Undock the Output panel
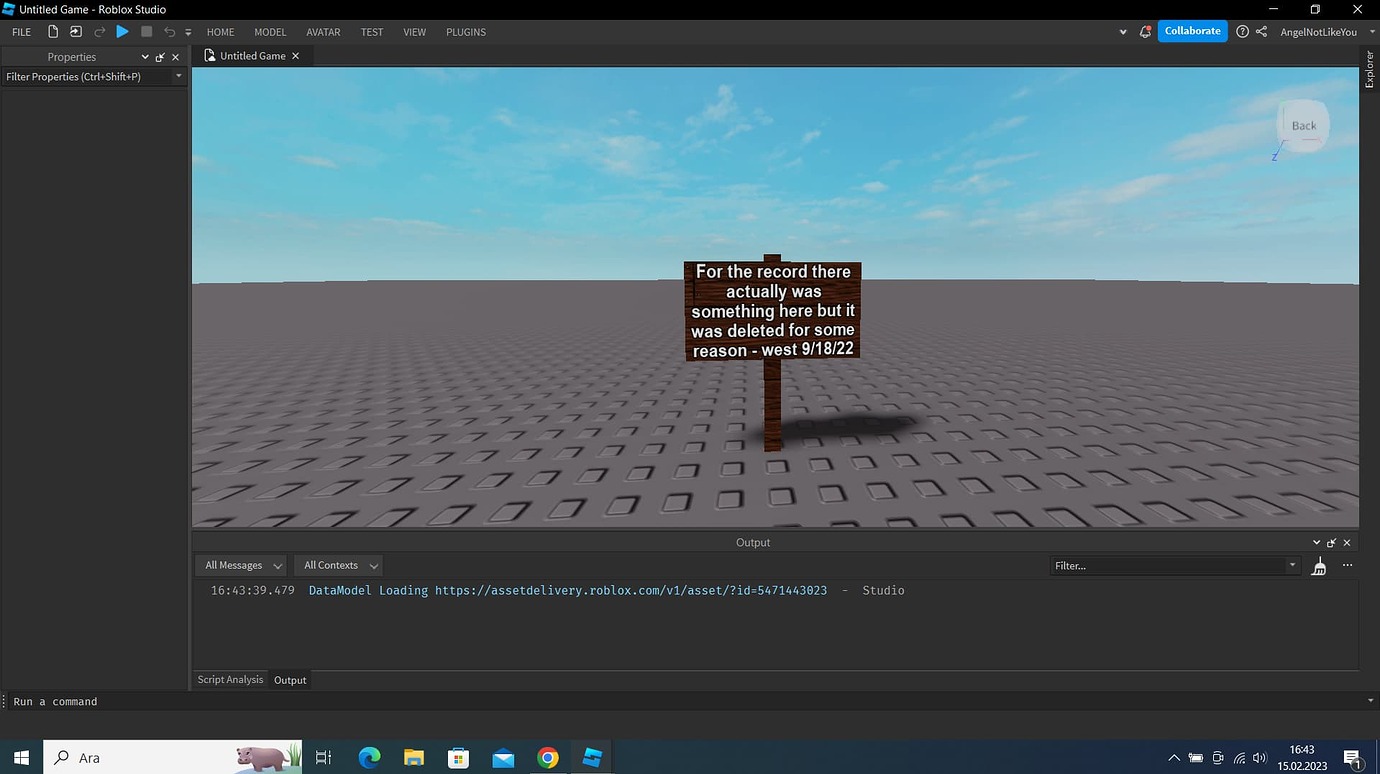Viewport: 1380px width, 774px height. (1331, 542)
